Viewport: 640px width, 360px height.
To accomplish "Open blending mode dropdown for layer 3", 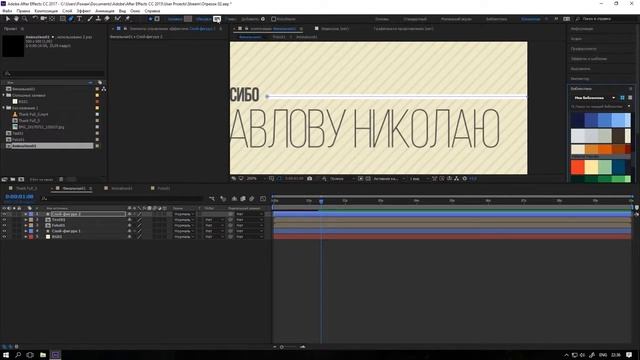I will point(184,225).
